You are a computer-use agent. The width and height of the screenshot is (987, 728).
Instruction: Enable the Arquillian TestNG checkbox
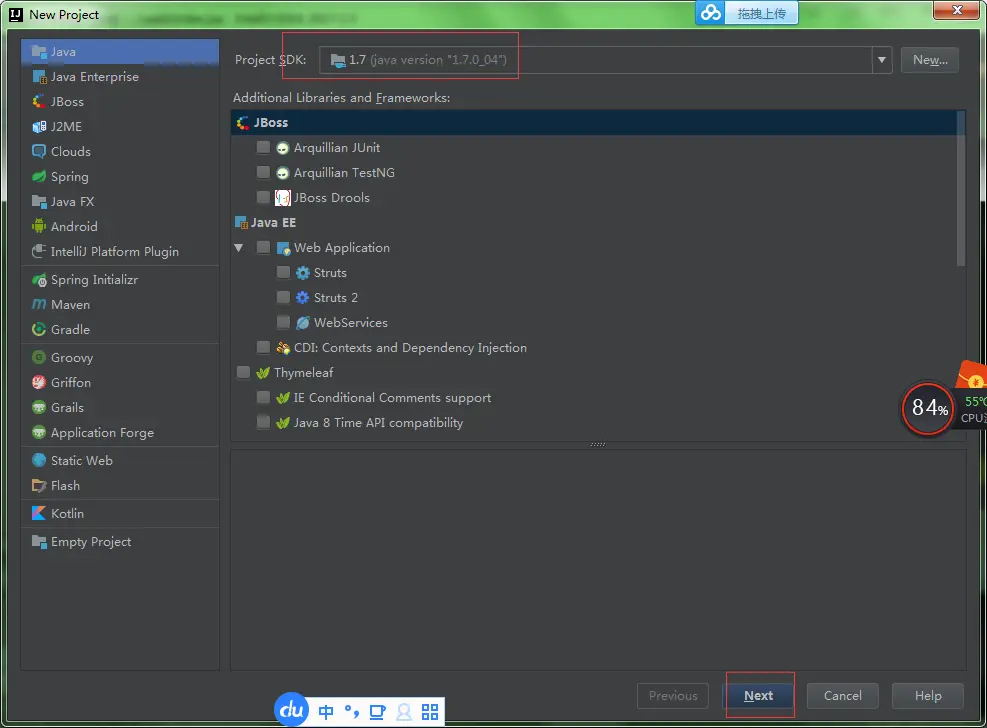(x=263, y=172)
